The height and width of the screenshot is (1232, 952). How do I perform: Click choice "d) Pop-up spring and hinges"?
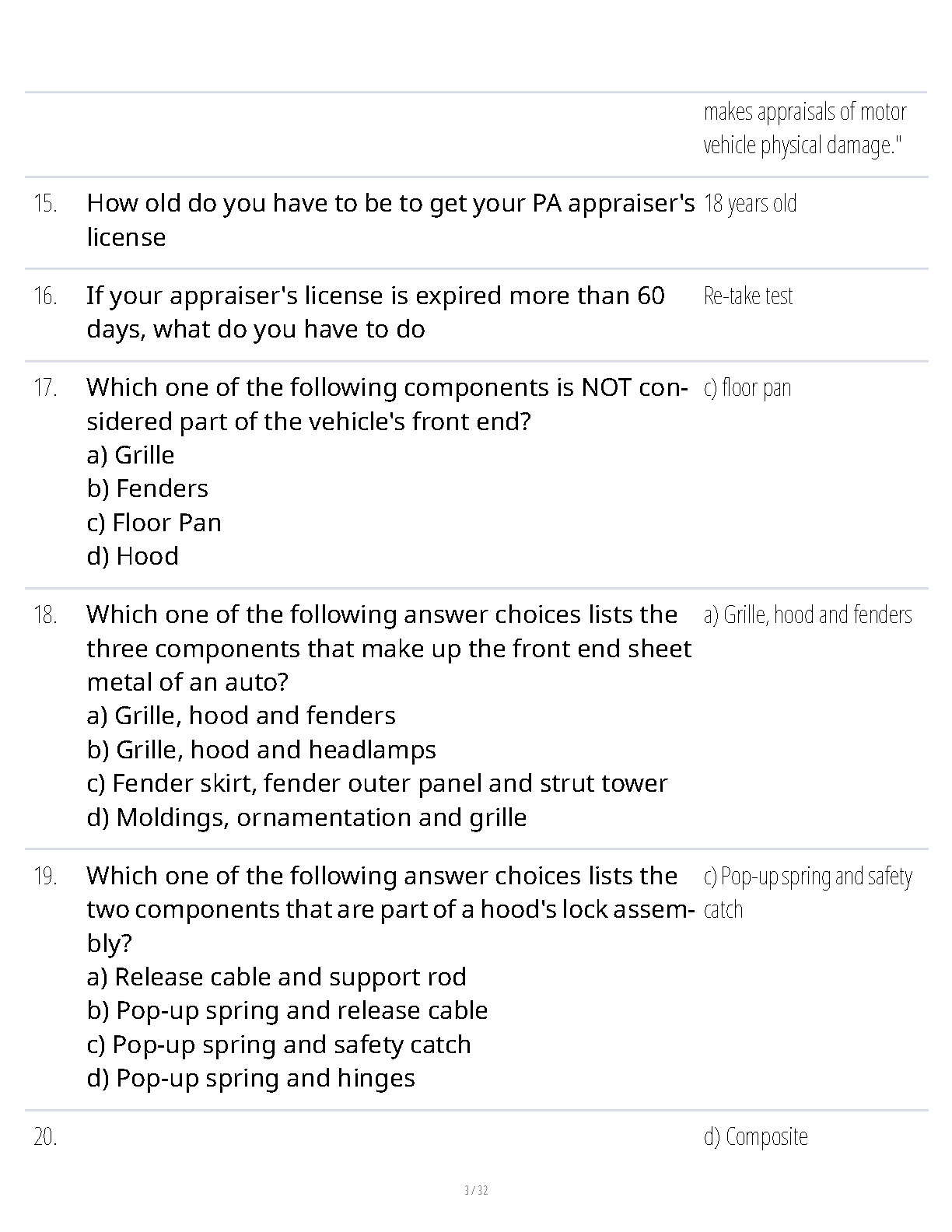250,1078
